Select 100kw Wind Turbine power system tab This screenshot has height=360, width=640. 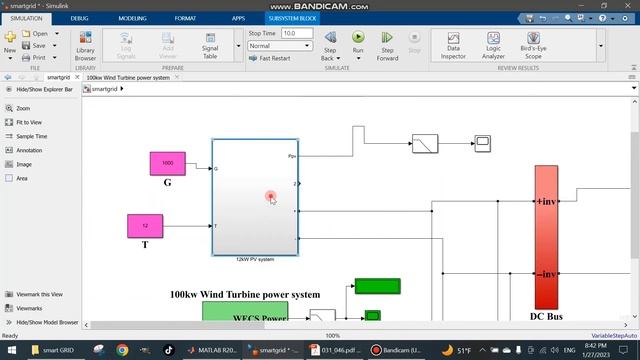point(128,77)
